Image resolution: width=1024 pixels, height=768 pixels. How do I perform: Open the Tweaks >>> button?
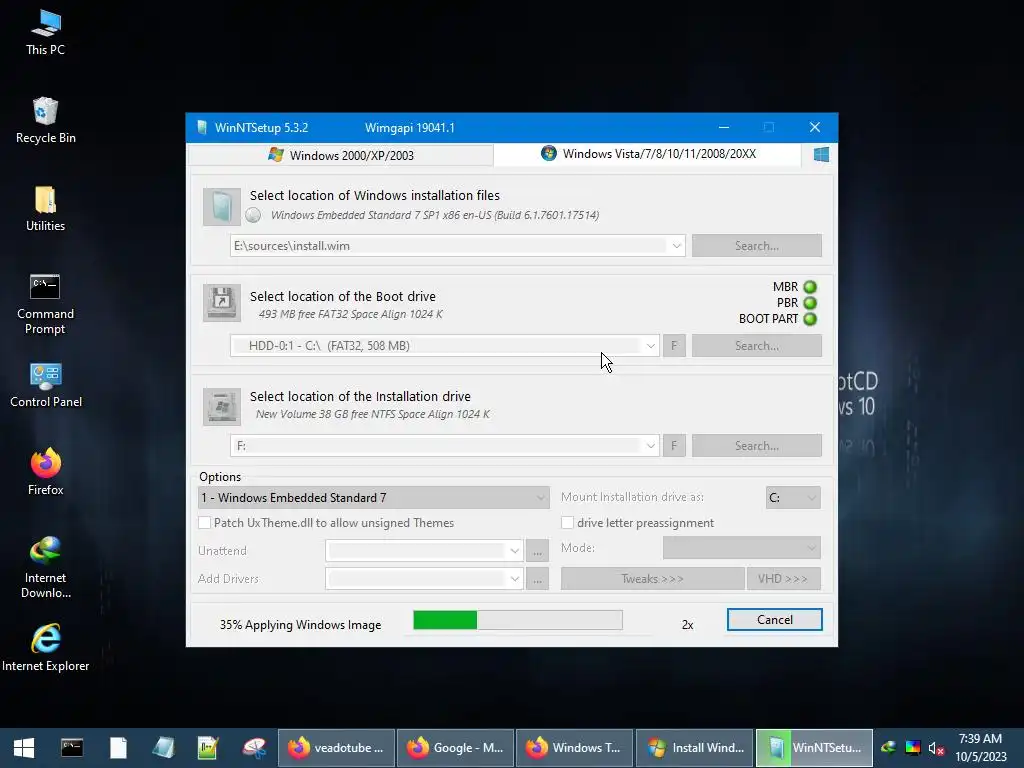(652, 579)
